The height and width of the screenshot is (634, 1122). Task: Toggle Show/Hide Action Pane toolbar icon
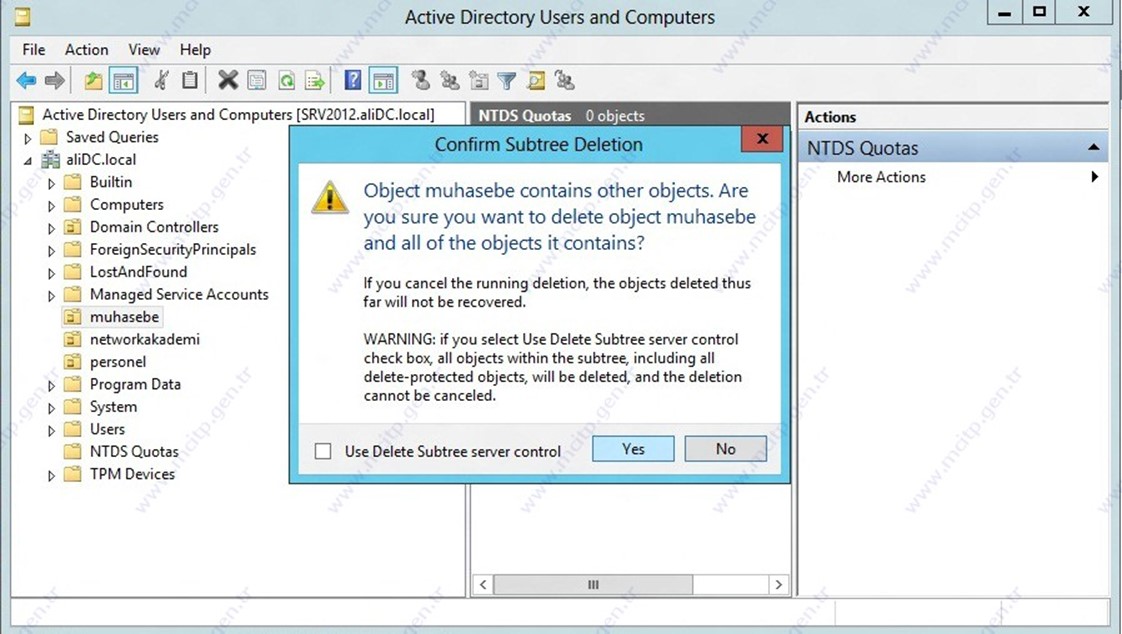(384, 81)
